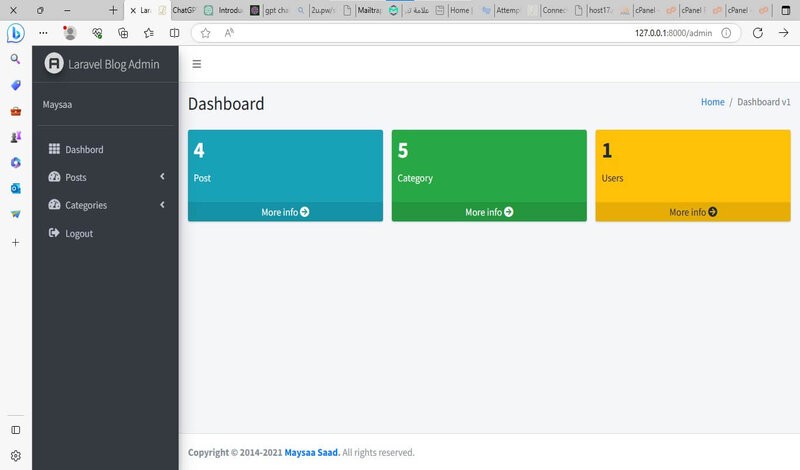Toggle sidebar panel icon above settings gear
This screenshot has height=470, width=800.
point(15,430)
